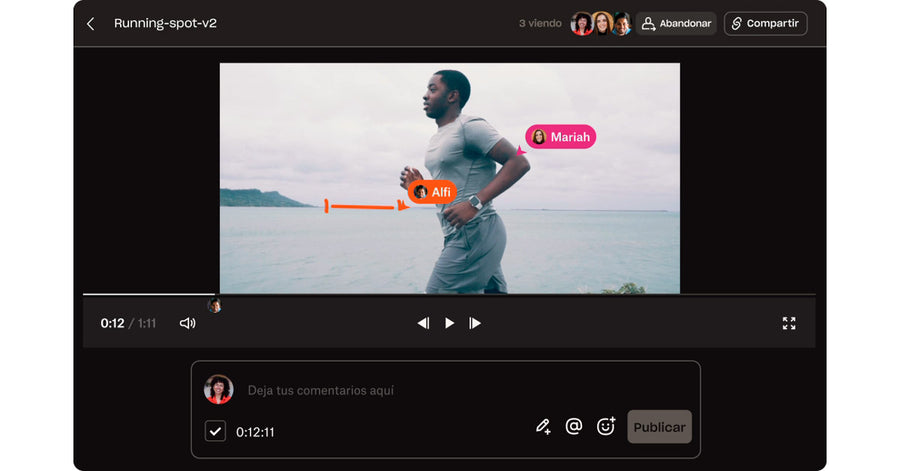
Task: Open the middle blonde viewer avatar
Action: tap(602, 24)
